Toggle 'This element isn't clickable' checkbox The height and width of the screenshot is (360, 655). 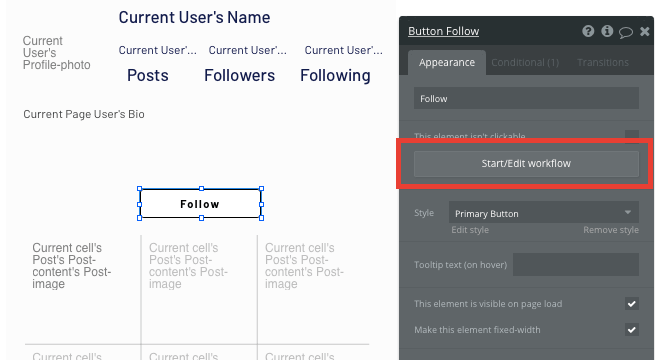(x=632, y=137)
